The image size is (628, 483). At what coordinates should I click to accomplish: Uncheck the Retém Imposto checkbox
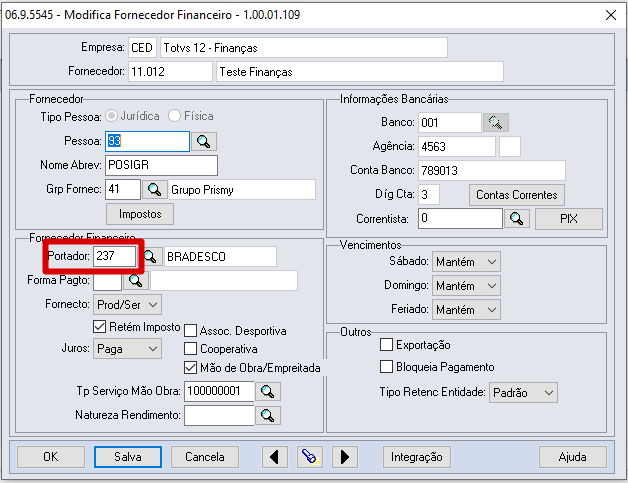(x=99, y=327)
